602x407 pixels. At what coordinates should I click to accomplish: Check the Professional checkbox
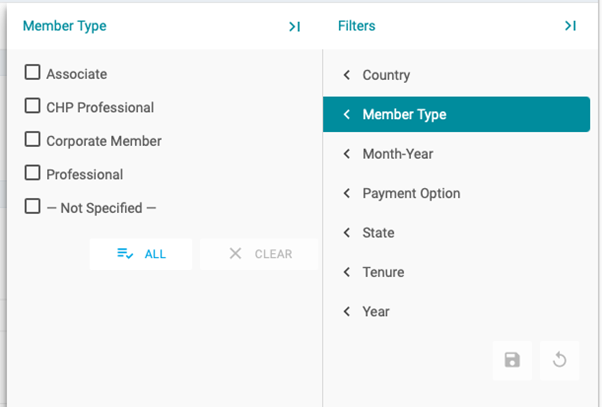32,172
